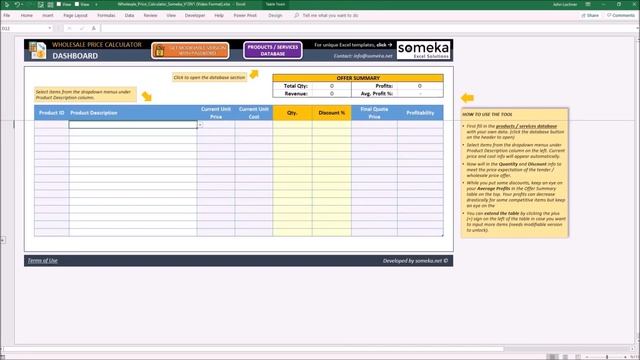Click the confirm checkmark icon in the formula bar

pos(82,28)
